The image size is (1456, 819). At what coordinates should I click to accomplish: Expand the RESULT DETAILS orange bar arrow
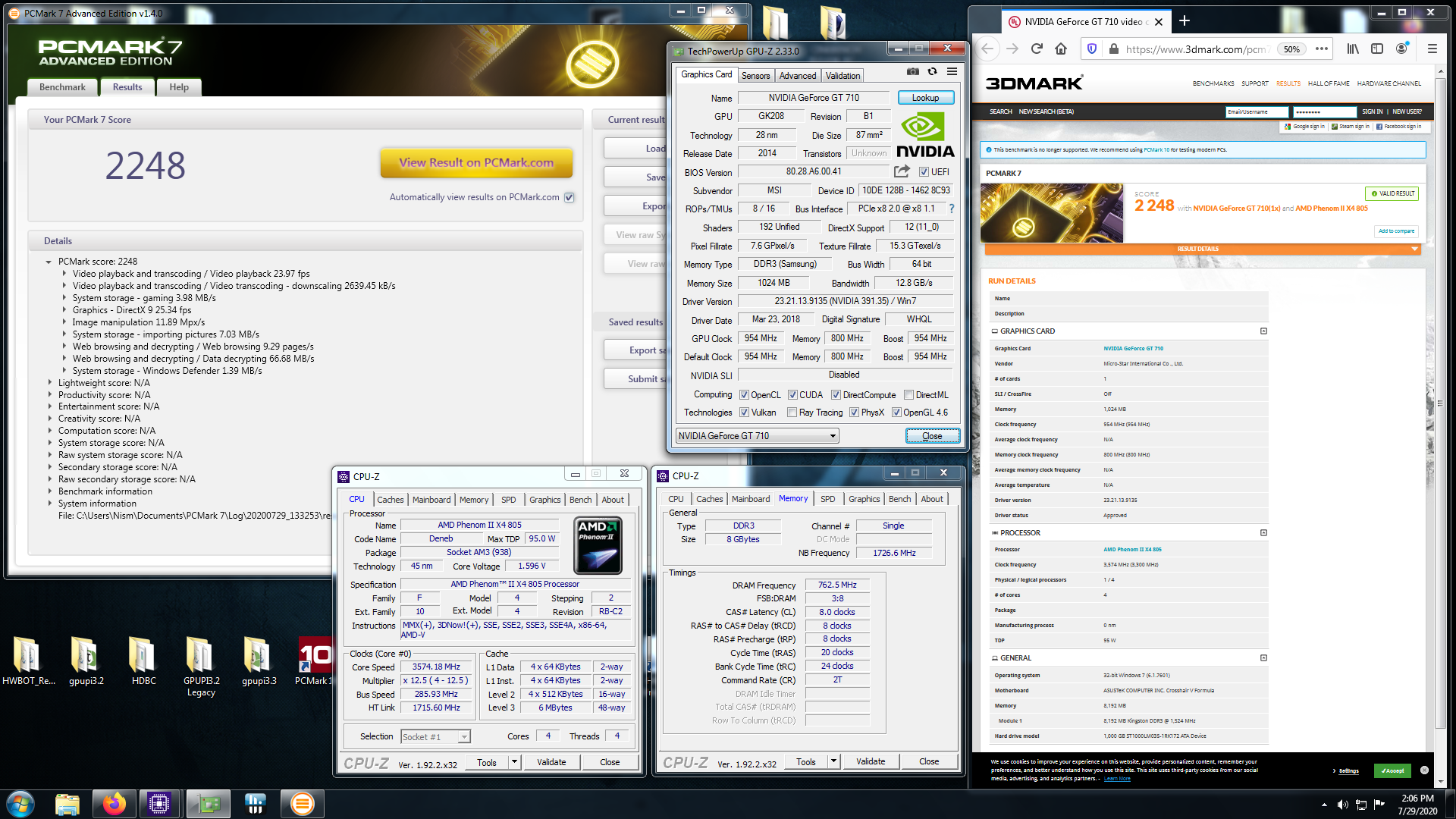[x=1414, y=249]
